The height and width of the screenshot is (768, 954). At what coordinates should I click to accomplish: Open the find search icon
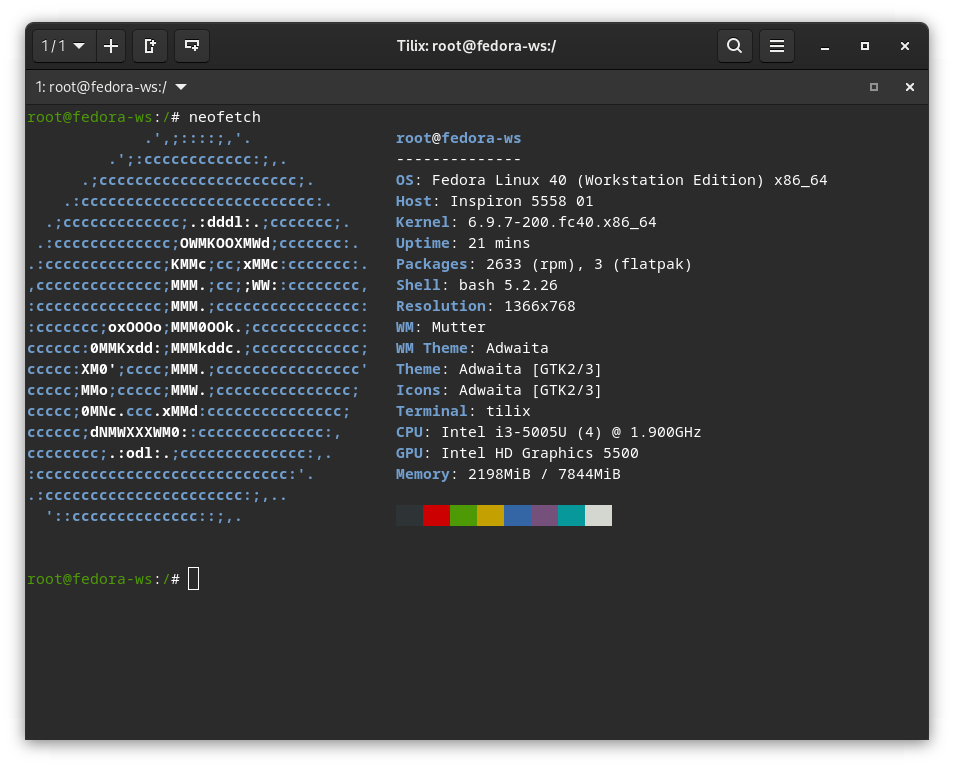(734, 46)
